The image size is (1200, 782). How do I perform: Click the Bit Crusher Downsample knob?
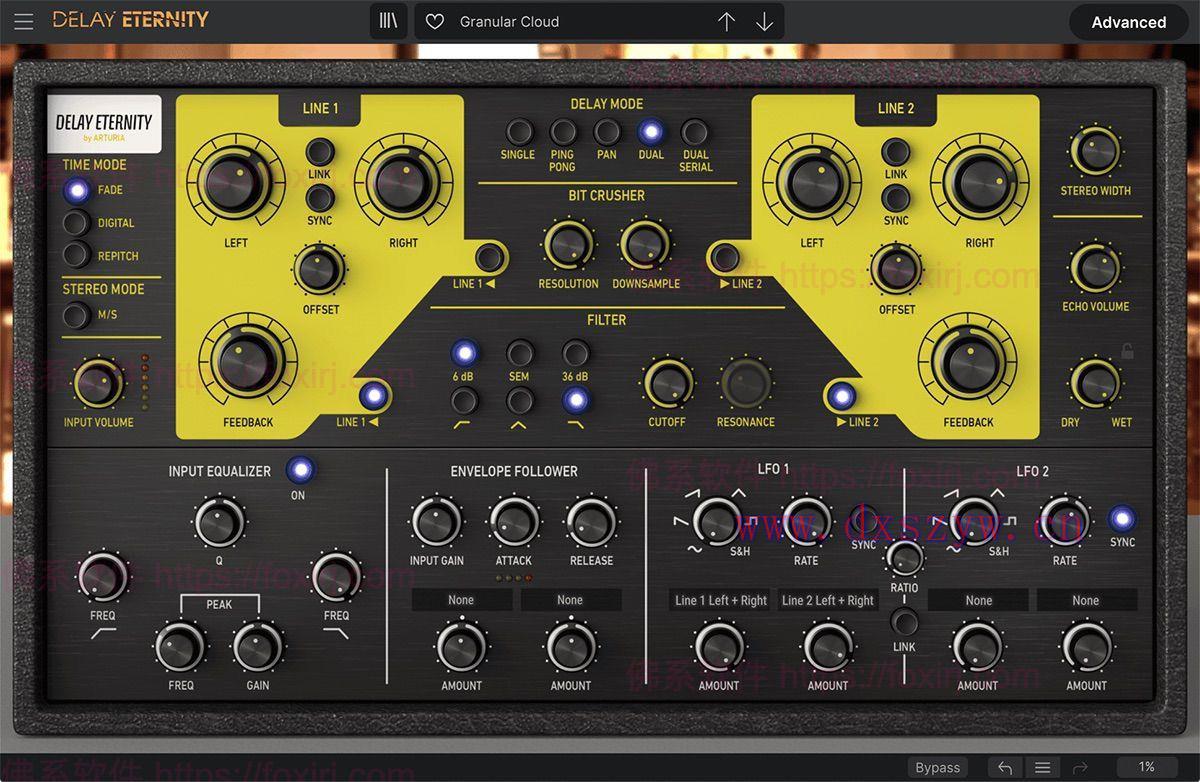click(x=645, y=245)
